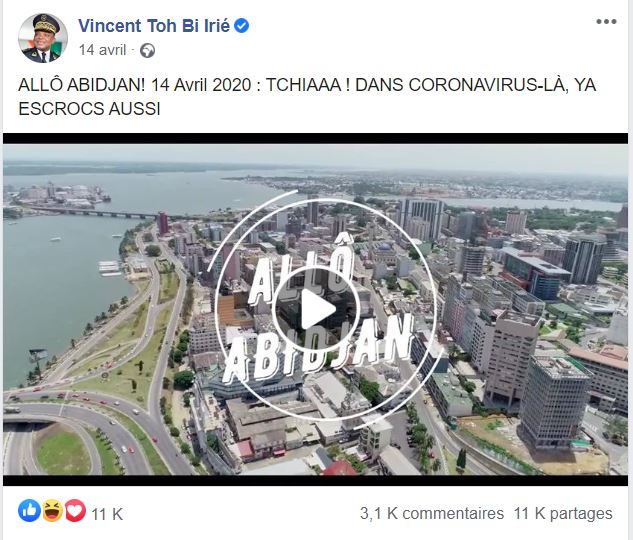This screenshot has width=633, height=540.
Task: Open the 11 K reactions count
Action: (x=107, y=514)
